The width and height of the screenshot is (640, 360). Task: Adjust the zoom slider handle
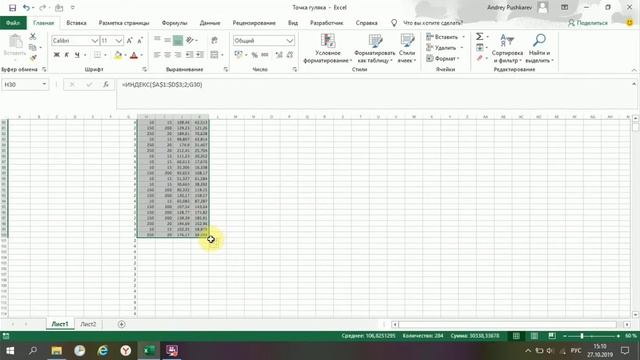click(582, 336)
